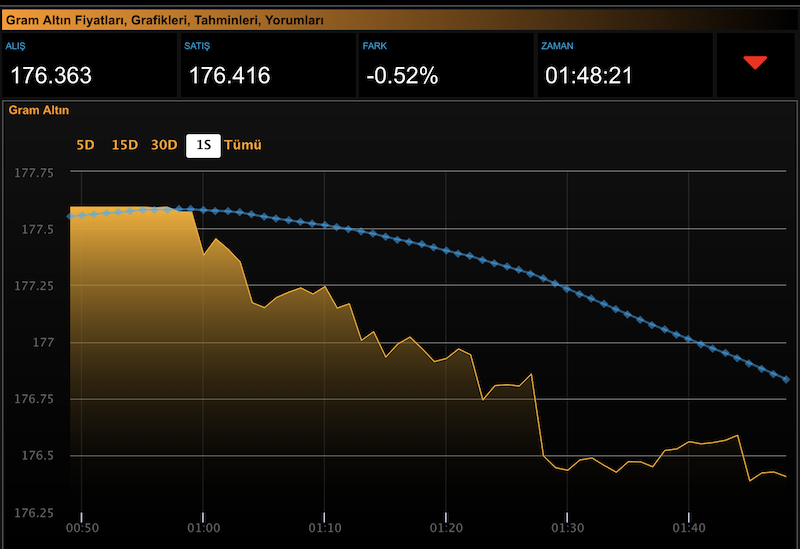Click the page header Gram Altın Fiyatları
The height and width of the screenshot is (549, 800).
[x=164, y=20]
